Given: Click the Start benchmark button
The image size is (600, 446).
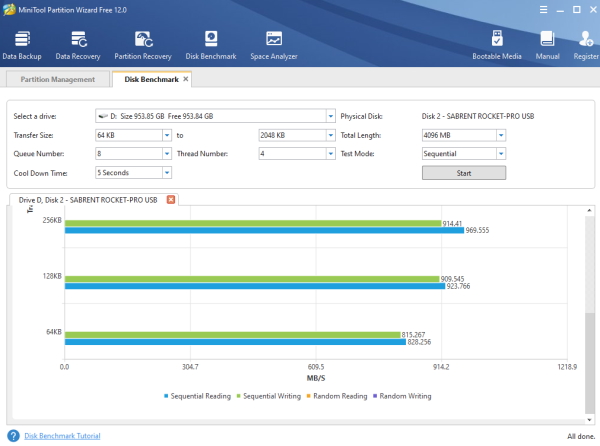Looking at the screenshot, I should [x=464, y=173].
